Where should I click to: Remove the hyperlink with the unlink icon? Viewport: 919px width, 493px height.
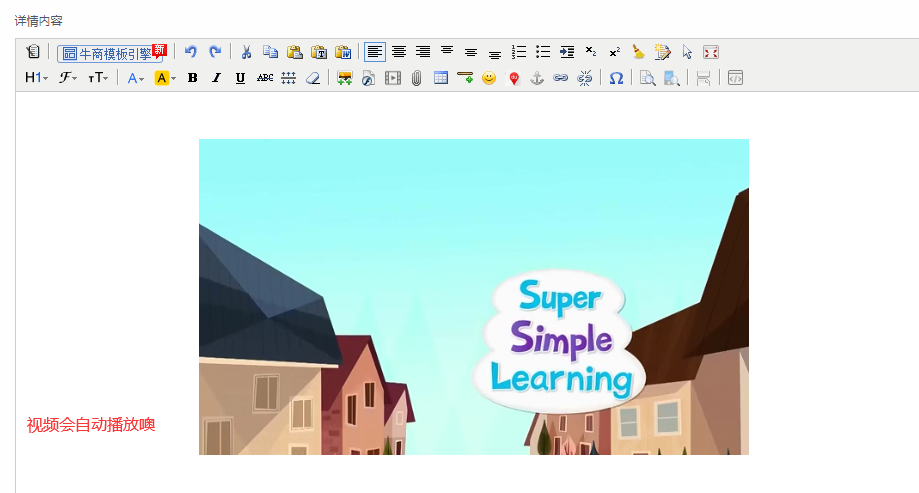[x=585, y=78]
